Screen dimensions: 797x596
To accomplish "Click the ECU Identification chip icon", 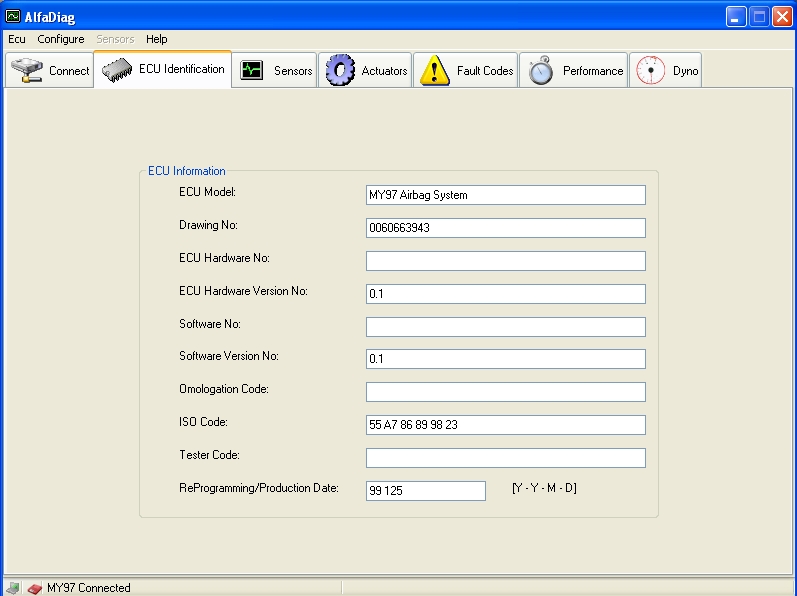I will [x=117, y=70].
